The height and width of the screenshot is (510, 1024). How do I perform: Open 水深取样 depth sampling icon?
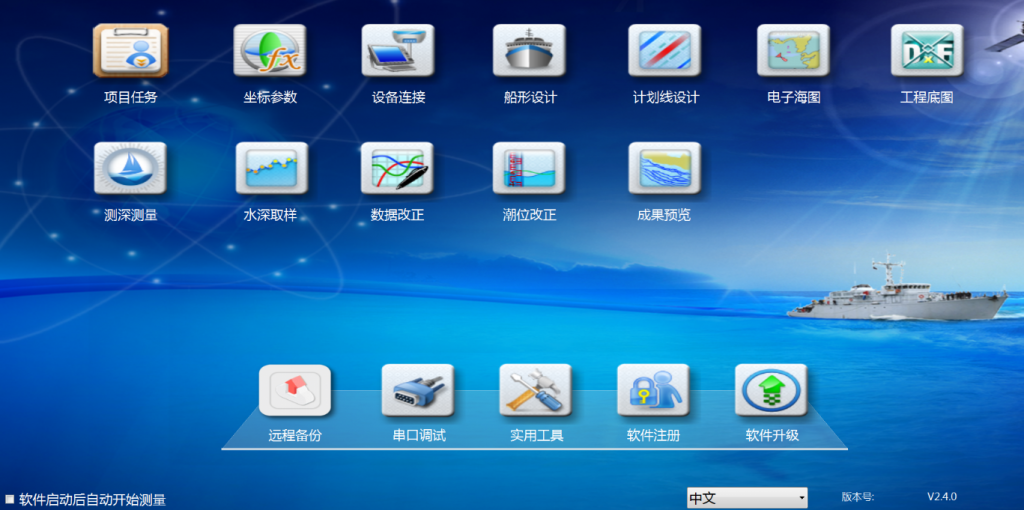click(x=271, y=168)
